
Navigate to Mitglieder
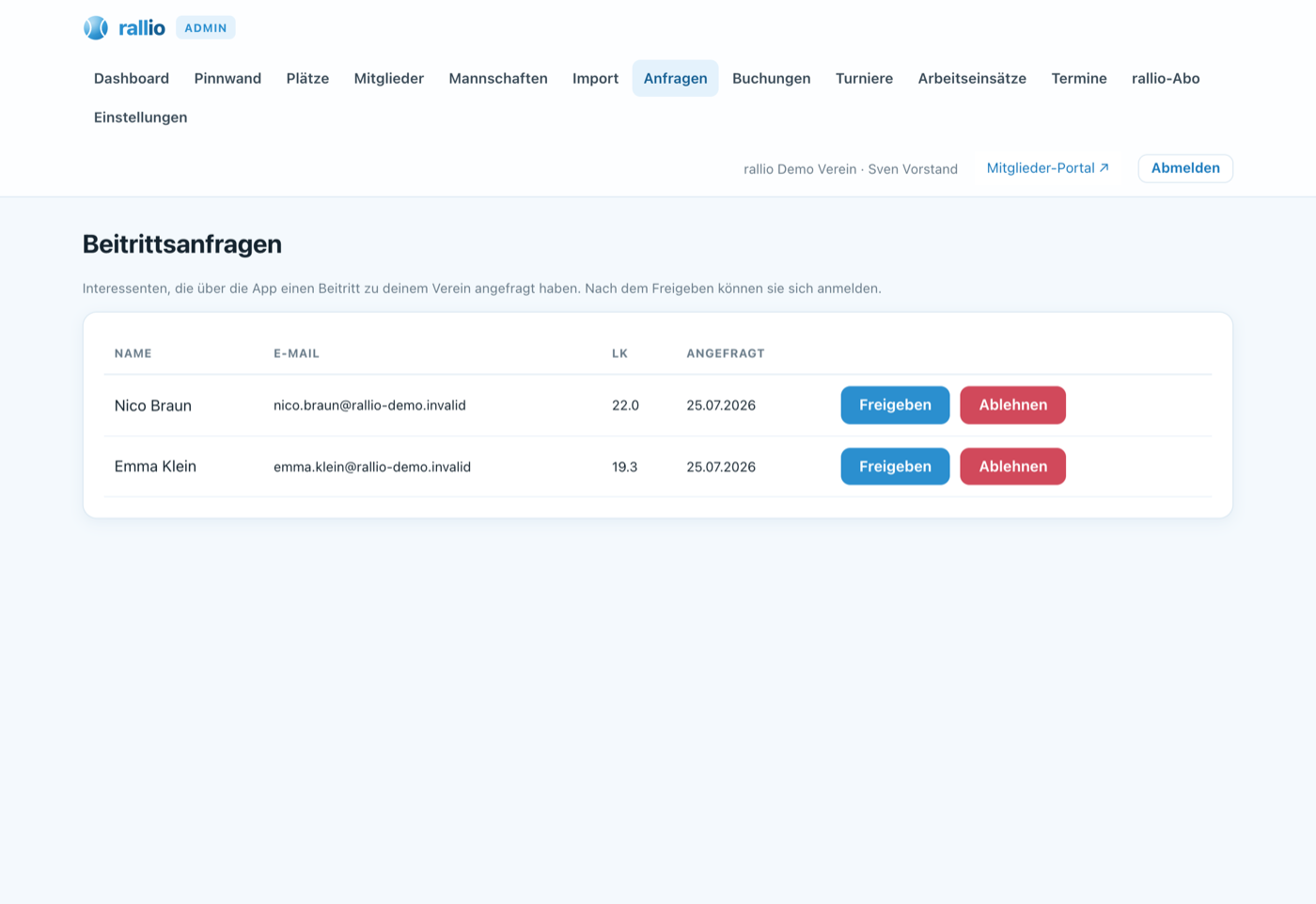coord(389,79)
